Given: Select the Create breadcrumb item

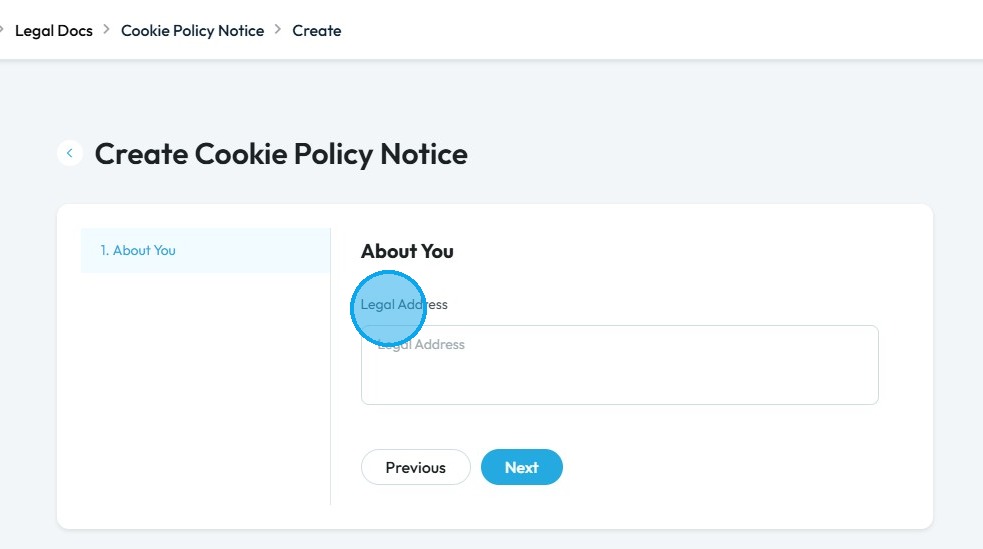Looking at the screenshot, I should [316, 31].
